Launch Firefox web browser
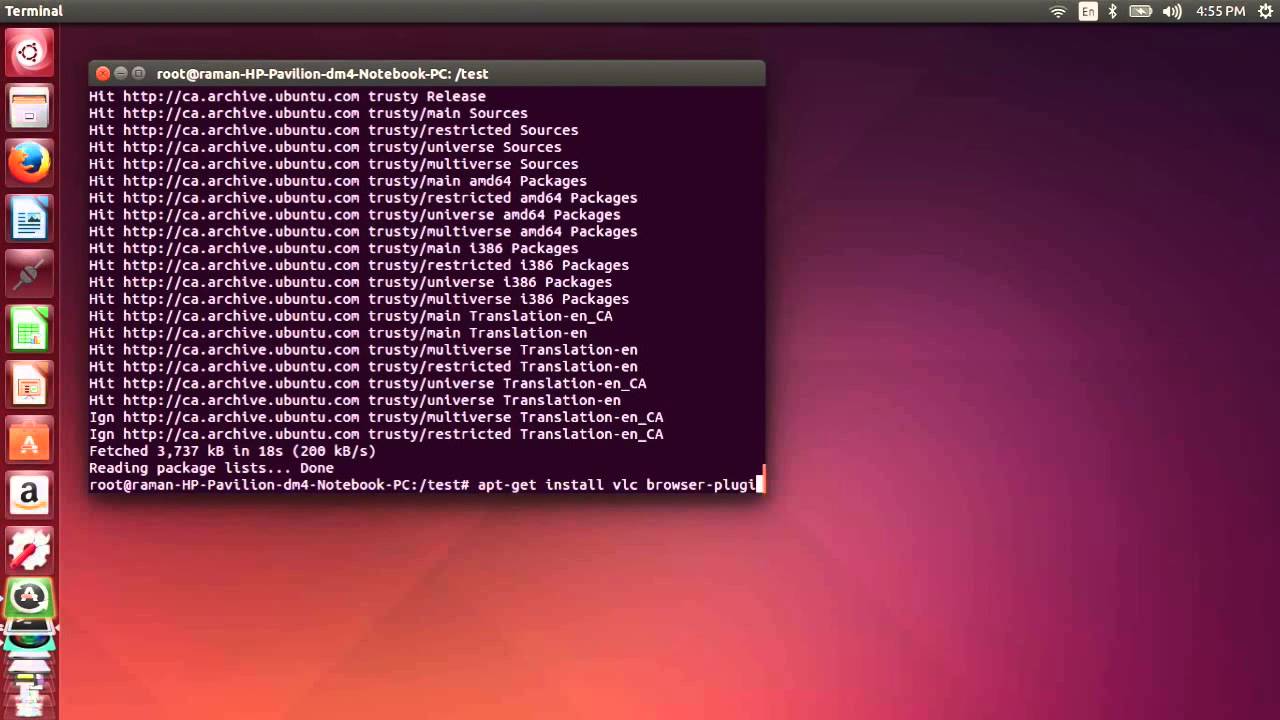The width and height of the screenshot is (1280, 720). click(29, 162)
